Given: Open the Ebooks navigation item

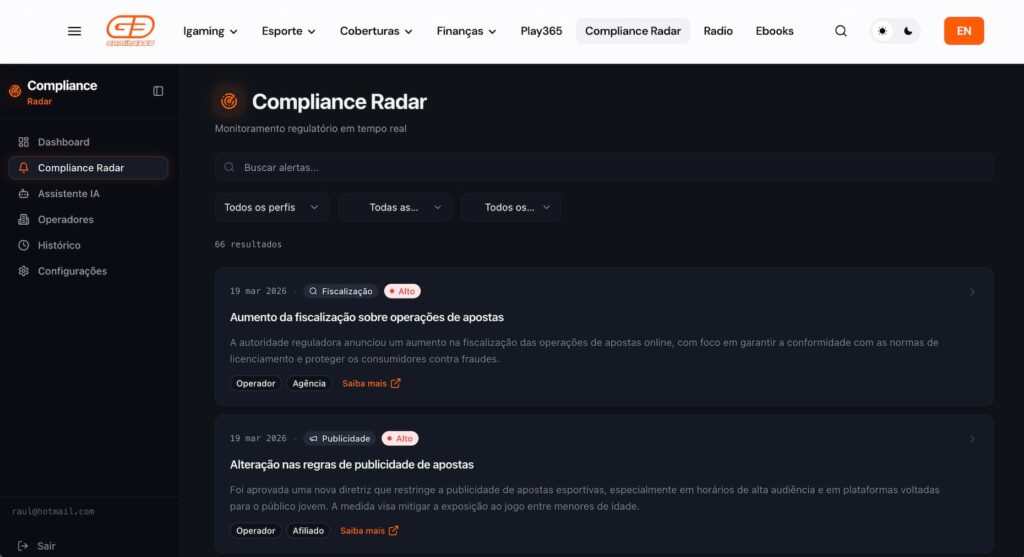Looking at the screenshot, I should click(774, 31).
